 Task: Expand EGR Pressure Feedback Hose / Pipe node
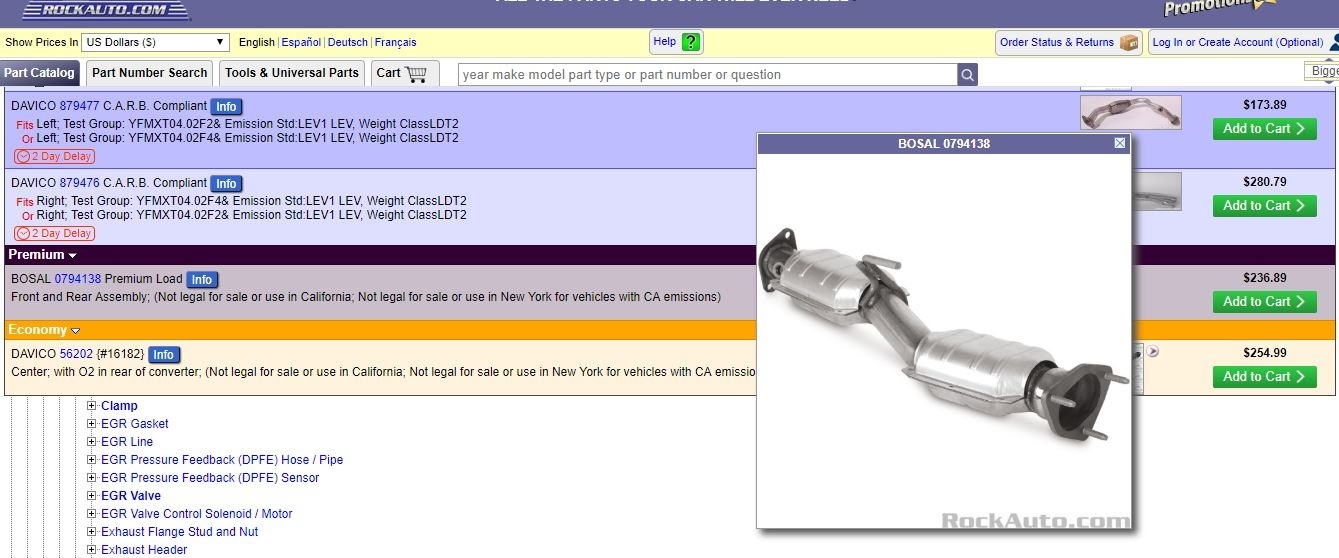coord(92,460)
